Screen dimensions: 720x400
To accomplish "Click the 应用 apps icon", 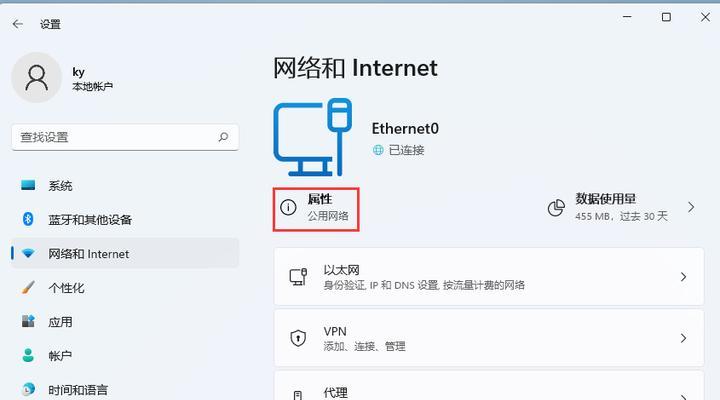I will (x=28, y=321).
